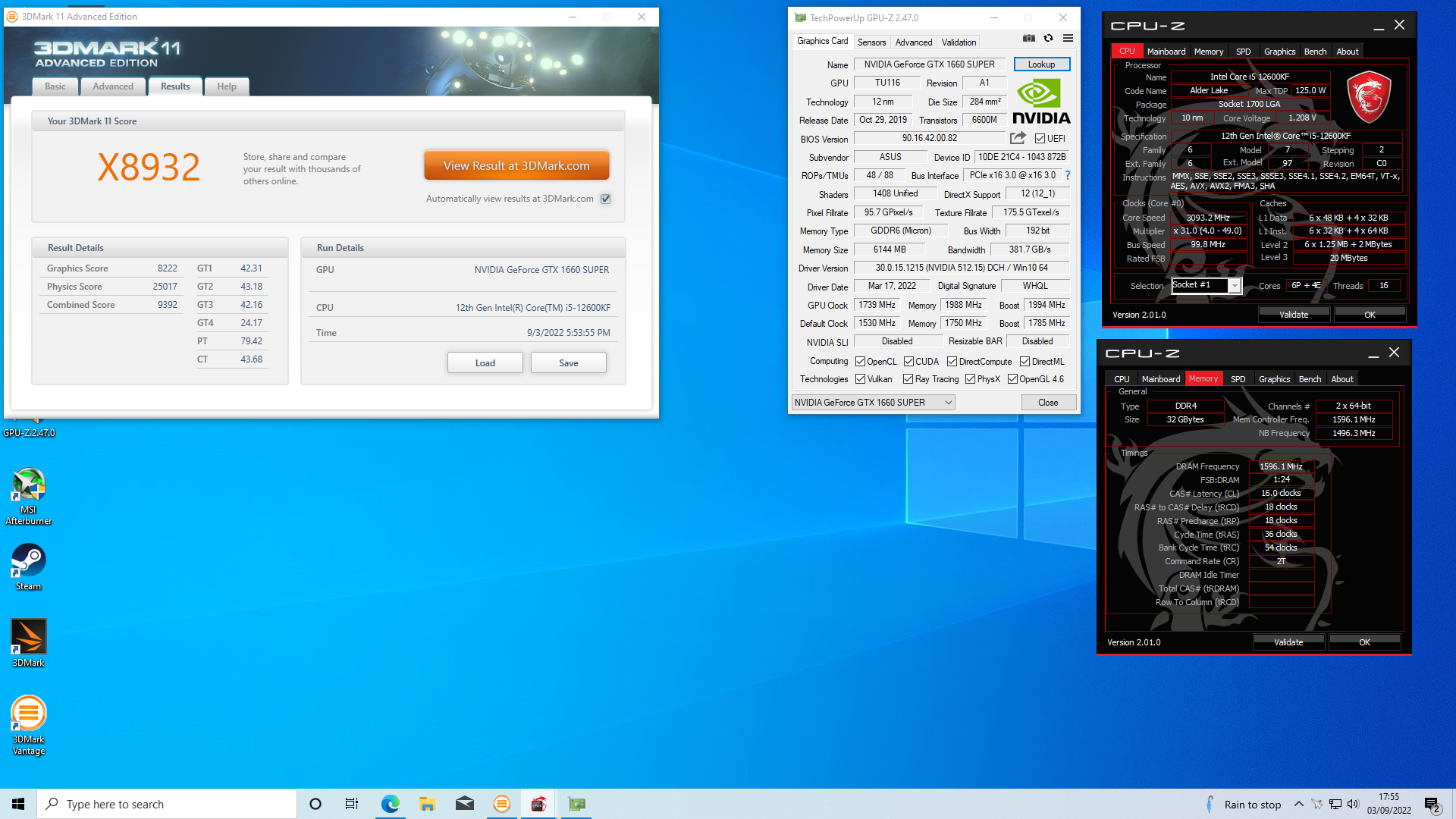This screenshot has width=1456, height=819.
Task: Click GPU-Z refresh icon
Action: click(x=1048, y=38)
